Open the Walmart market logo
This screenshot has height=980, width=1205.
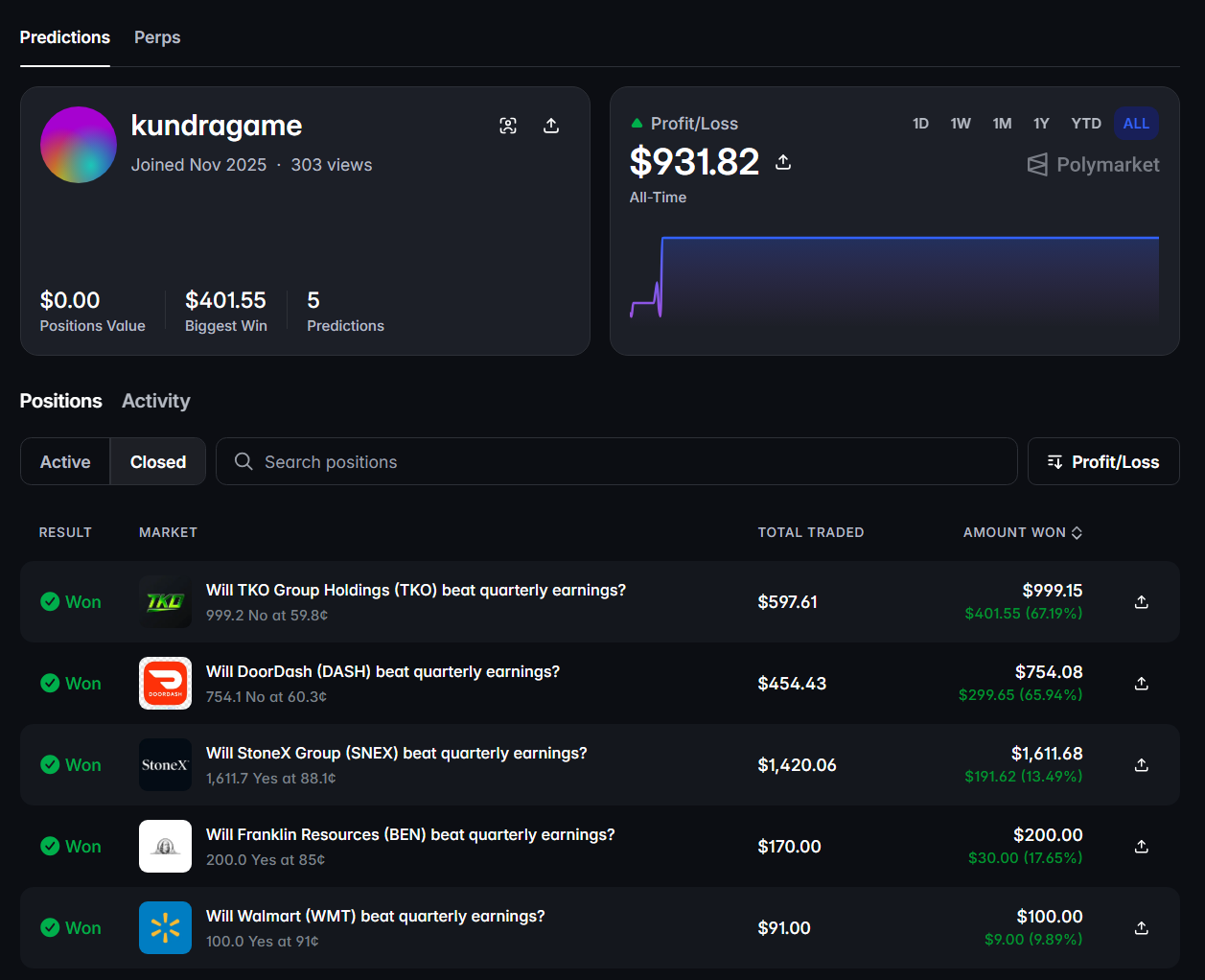[x=165, y=928]
